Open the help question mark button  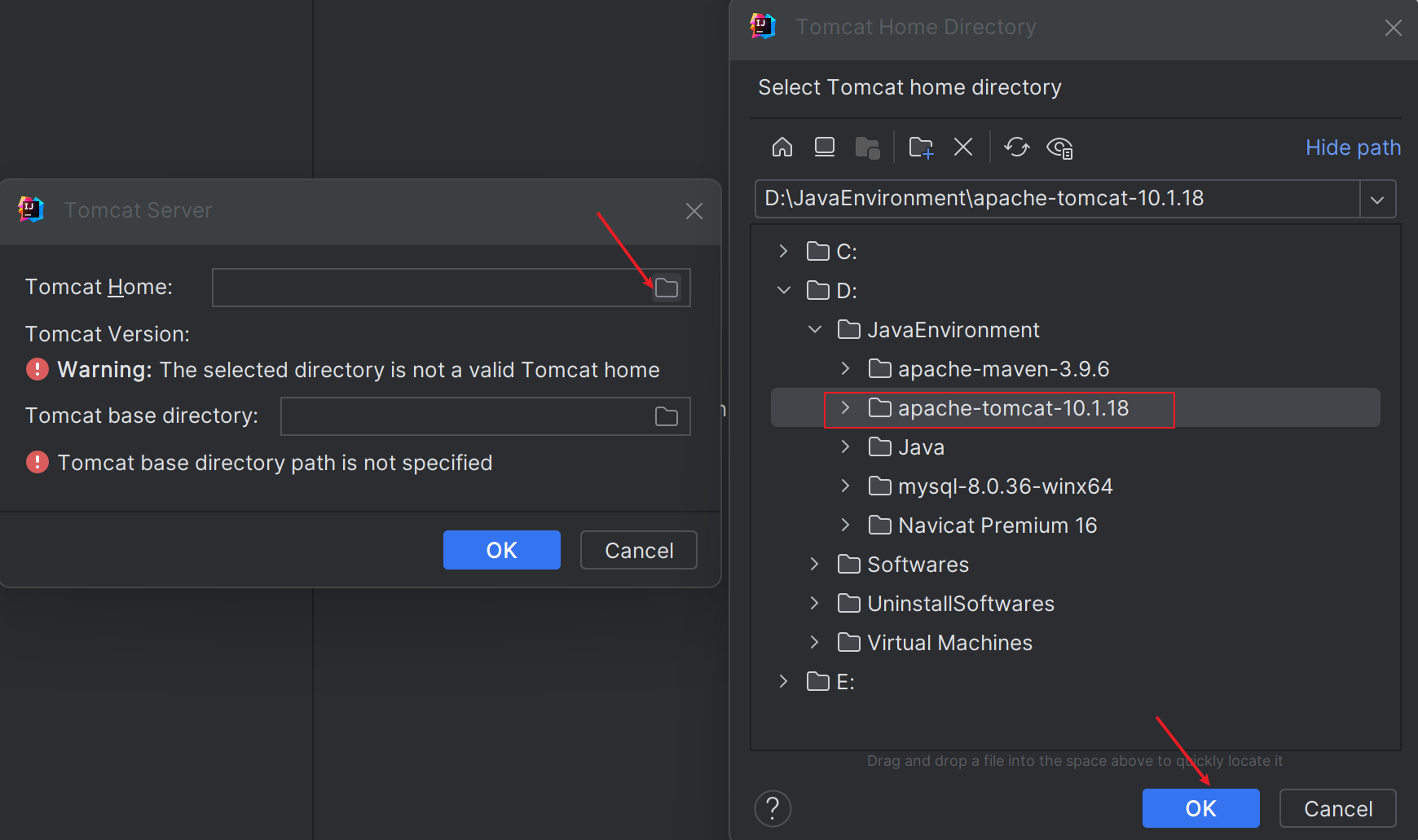pyautogui.click(x=773, y=808)
